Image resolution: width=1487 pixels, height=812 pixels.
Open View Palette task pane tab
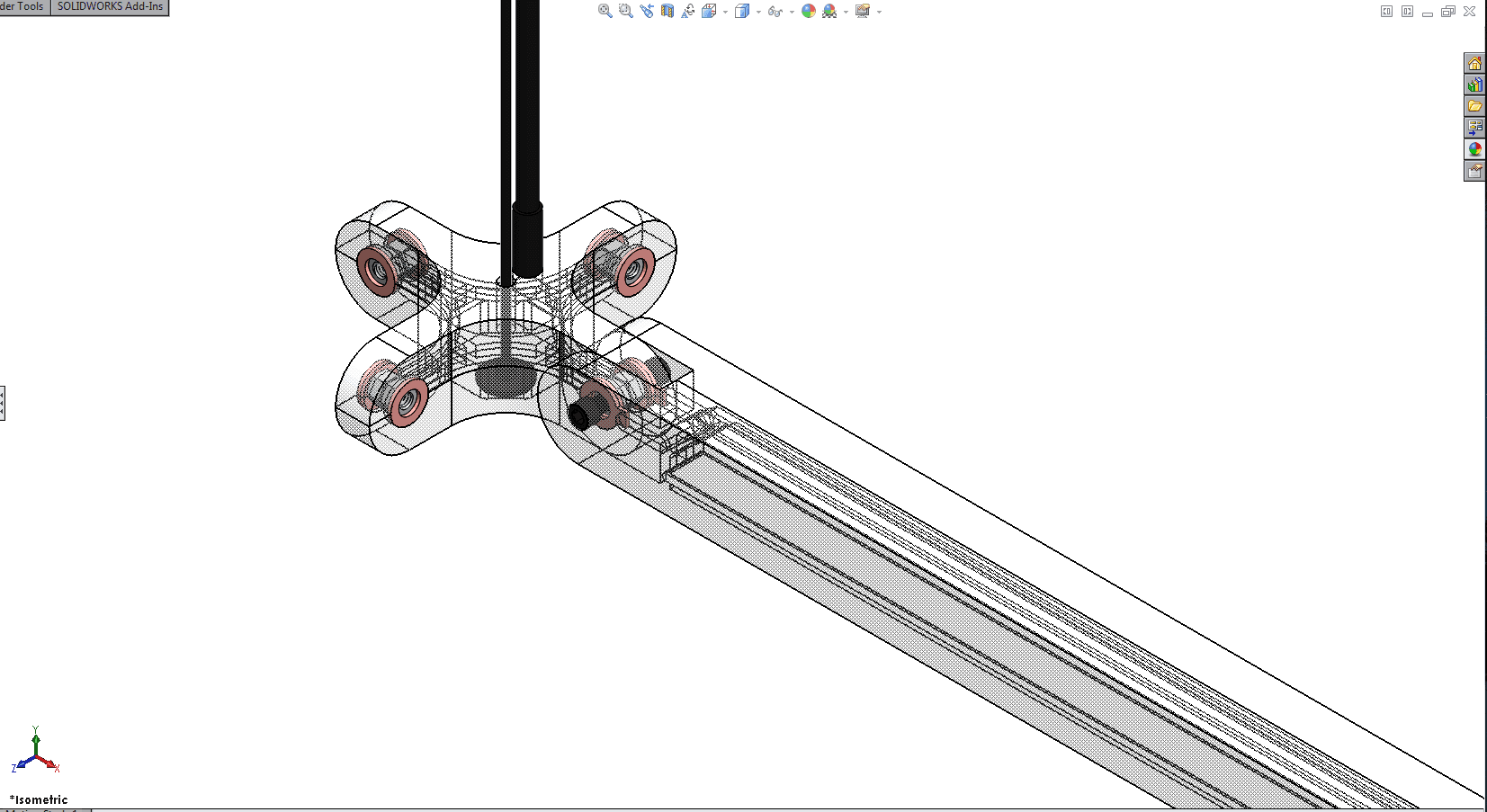(x=1474, y=128)
